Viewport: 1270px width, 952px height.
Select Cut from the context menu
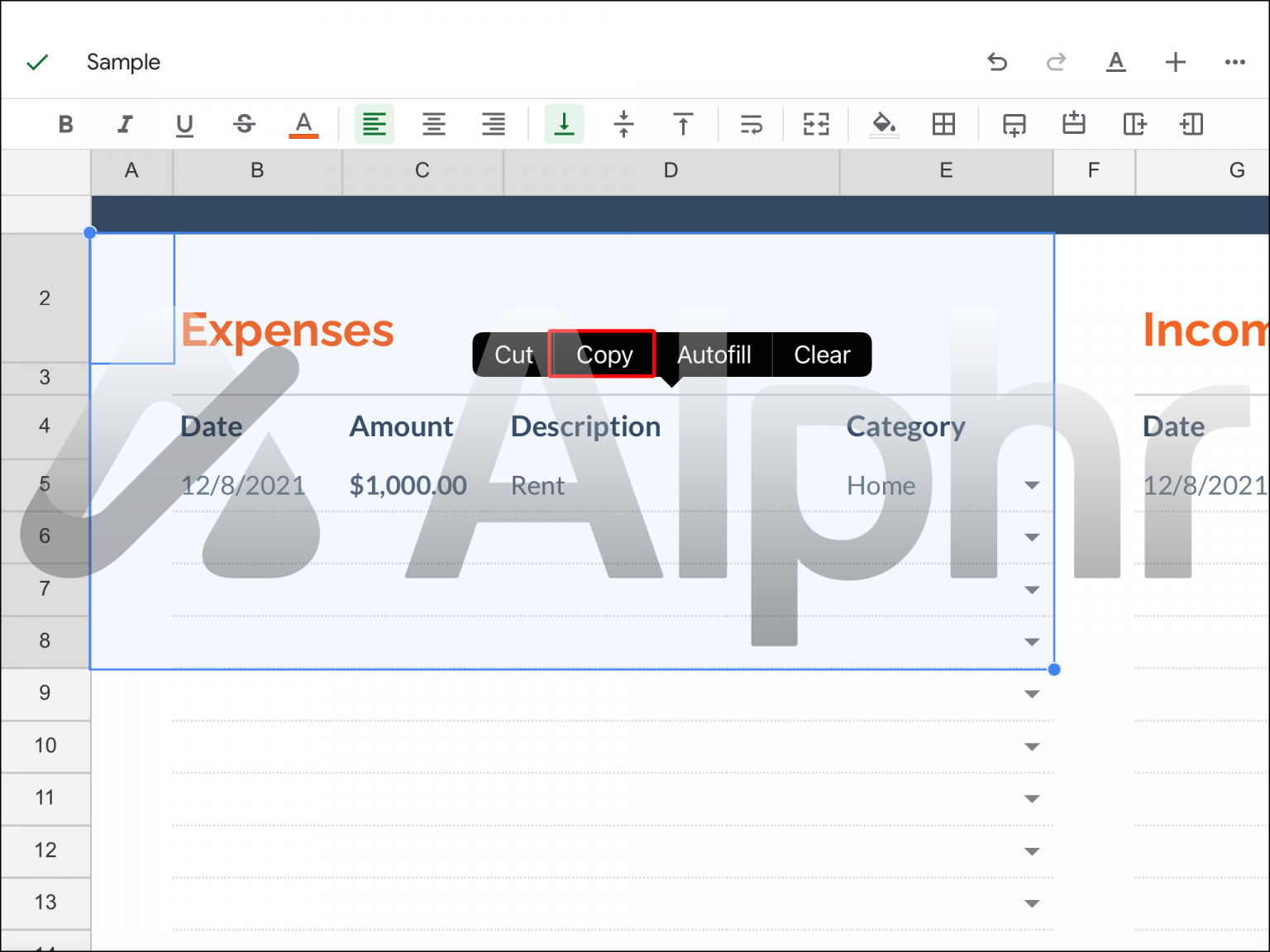[x=512, y=354]
